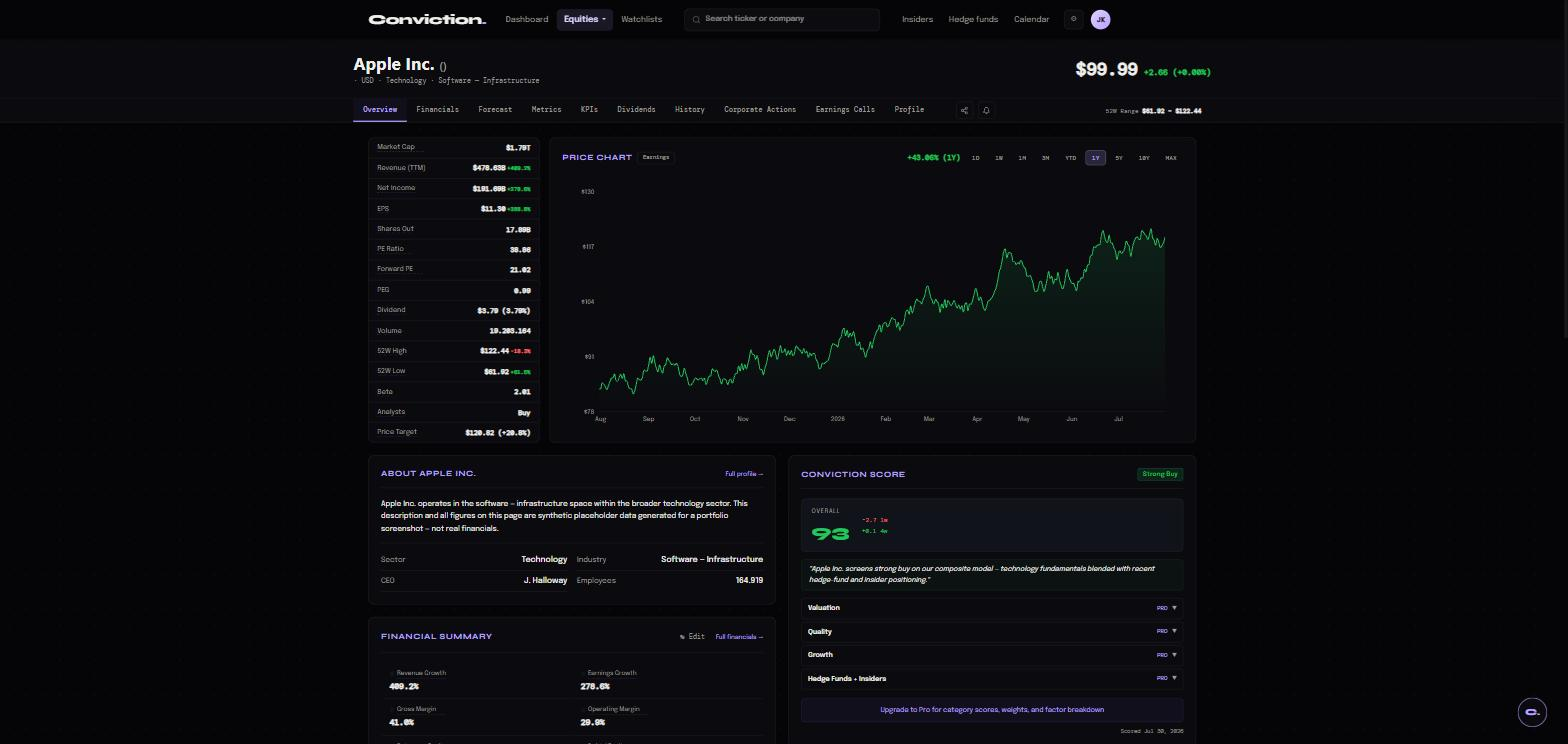This screenshot has height=744, width=1568.
Task: Open the JK user avatar menu
Action: 1100,19
